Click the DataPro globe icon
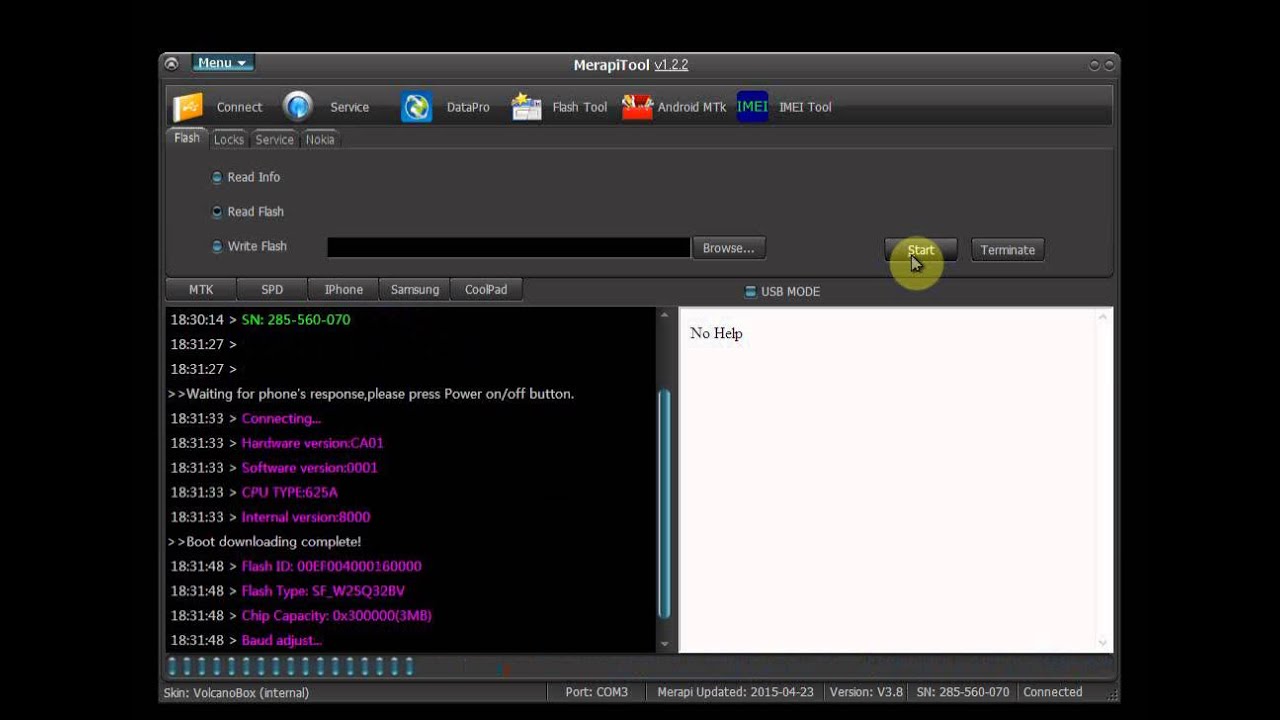This screenshot has width=1280, height=720. tap(416, 107)
